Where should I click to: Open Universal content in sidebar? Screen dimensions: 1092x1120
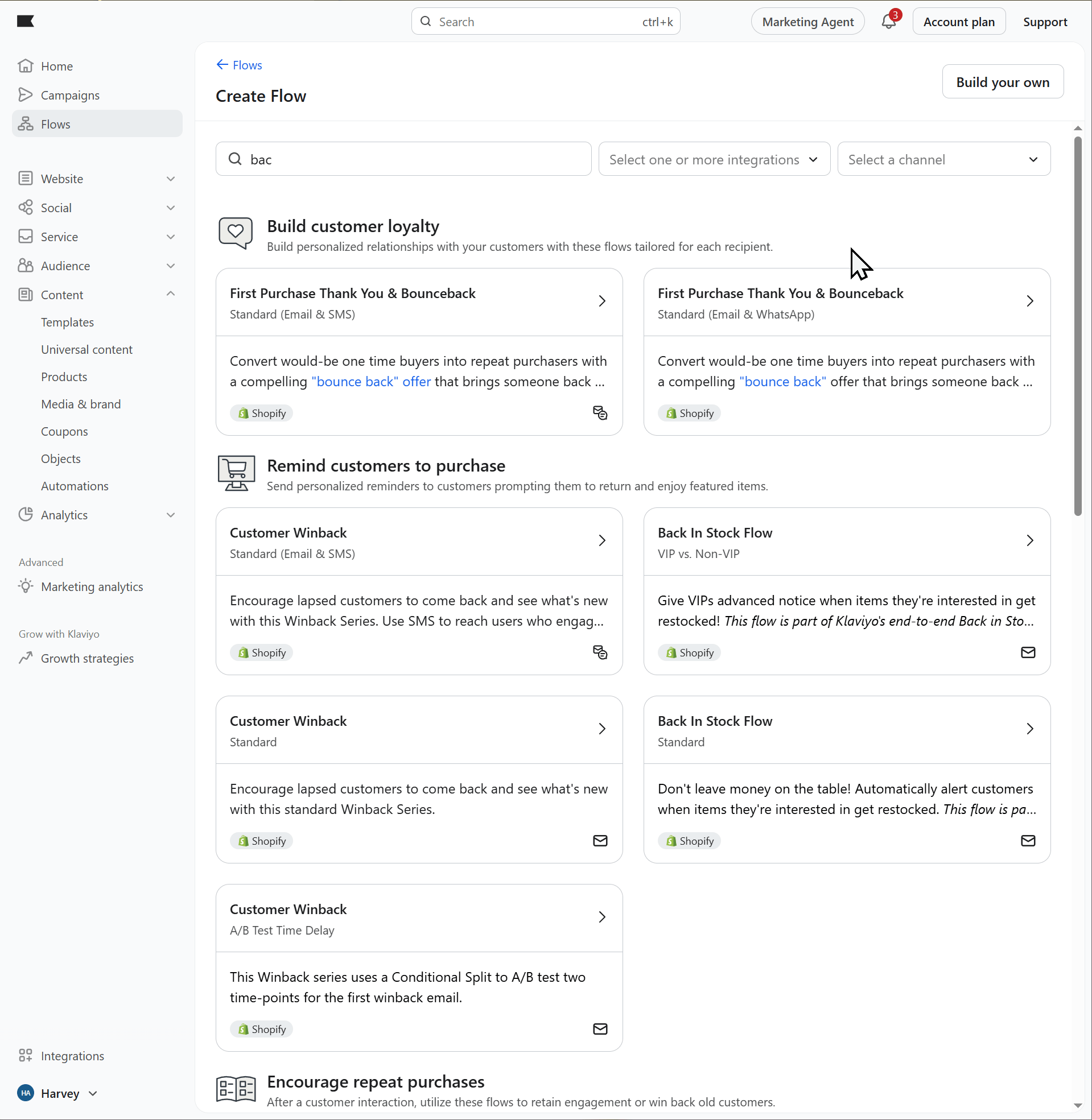[86, 350]
